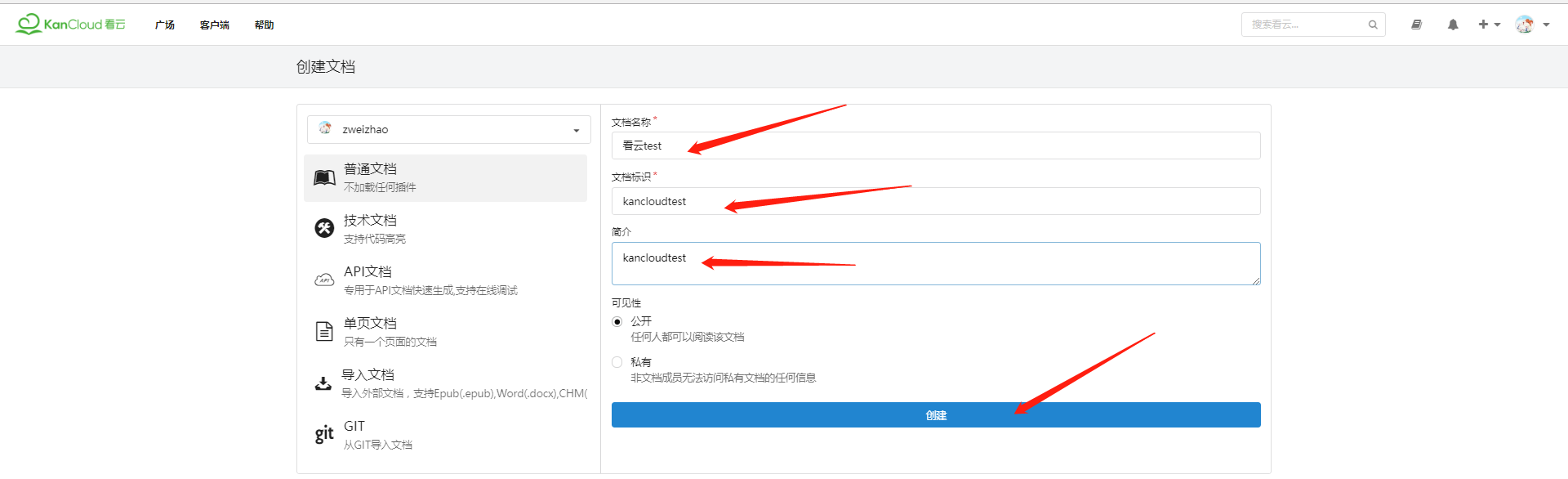
Task: Open the book library icon in header
Action: (1417, 25)
